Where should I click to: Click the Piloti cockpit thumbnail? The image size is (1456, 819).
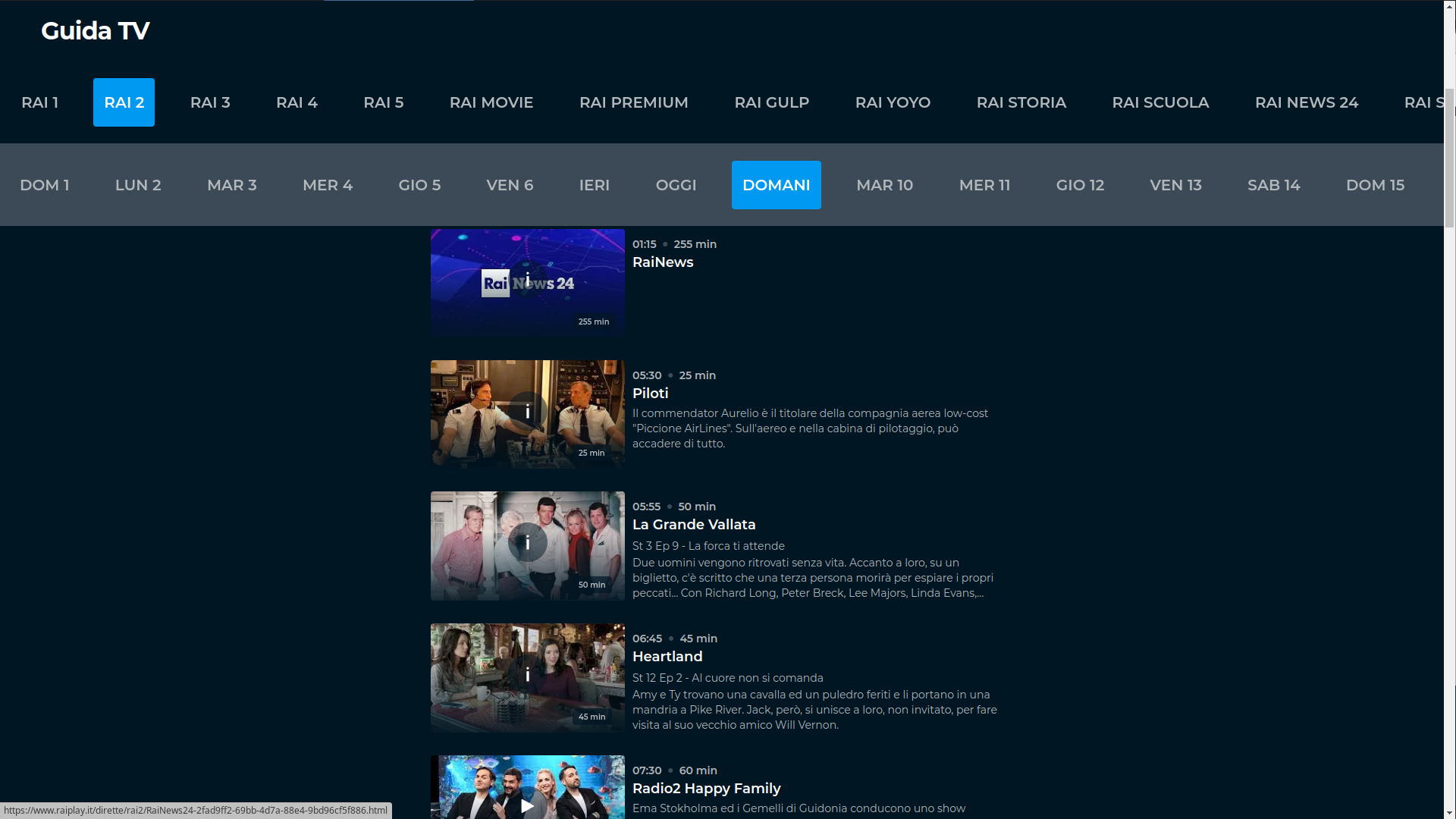(528, 414)
